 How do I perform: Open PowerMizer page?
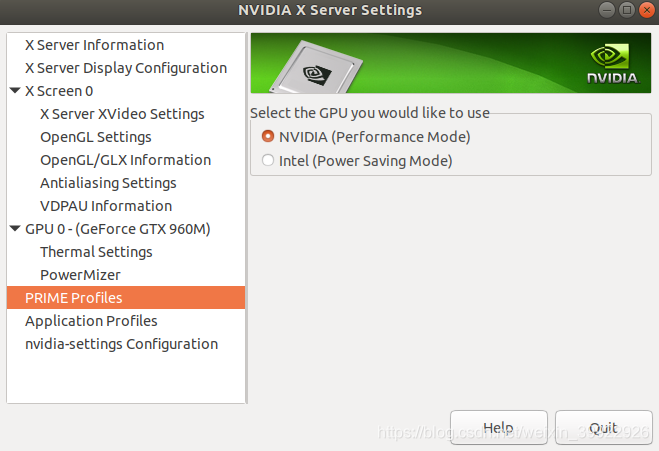(x=80, y=275)
